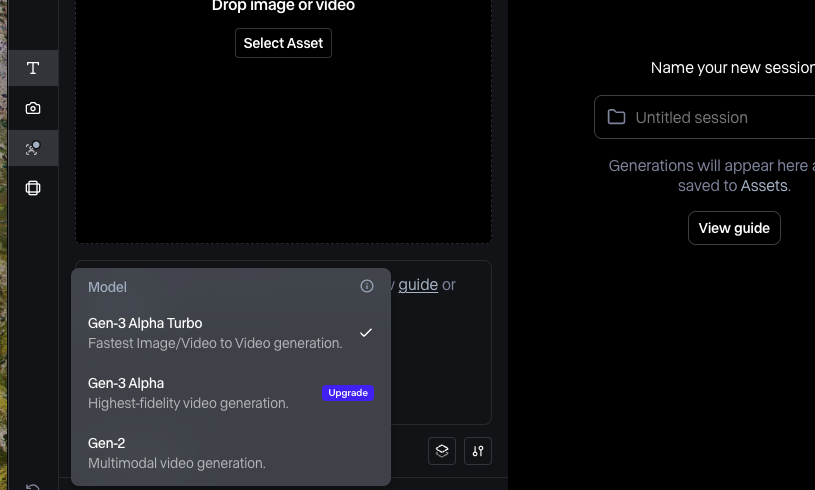Click the checkmark beside Gen-3 Alpha Turbo
Image resolution: width=815 pixels, height=490 pixels.
coord(366,333)
